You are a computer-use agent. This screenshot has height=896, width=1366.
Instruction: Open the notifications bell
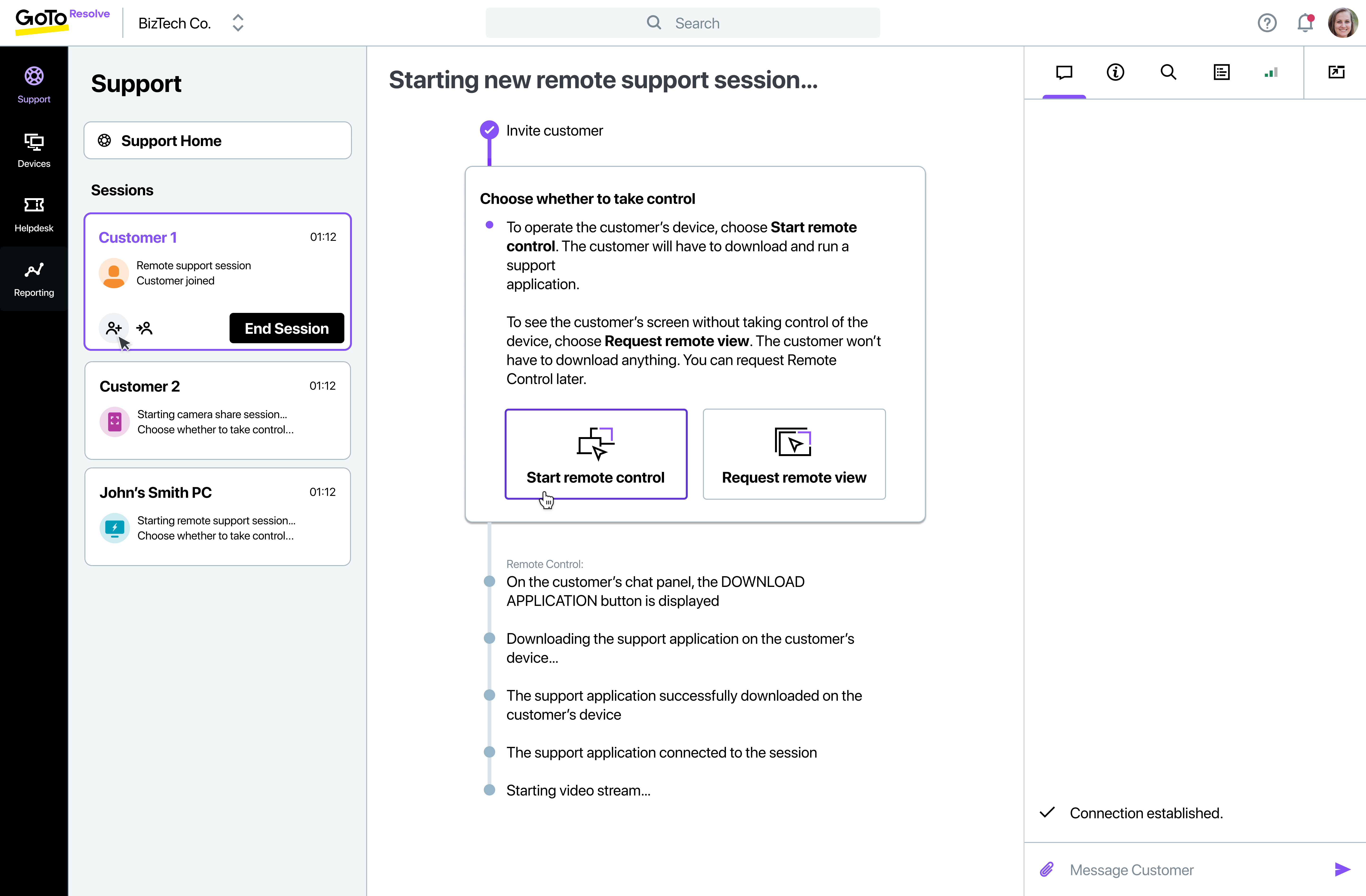1305,23
